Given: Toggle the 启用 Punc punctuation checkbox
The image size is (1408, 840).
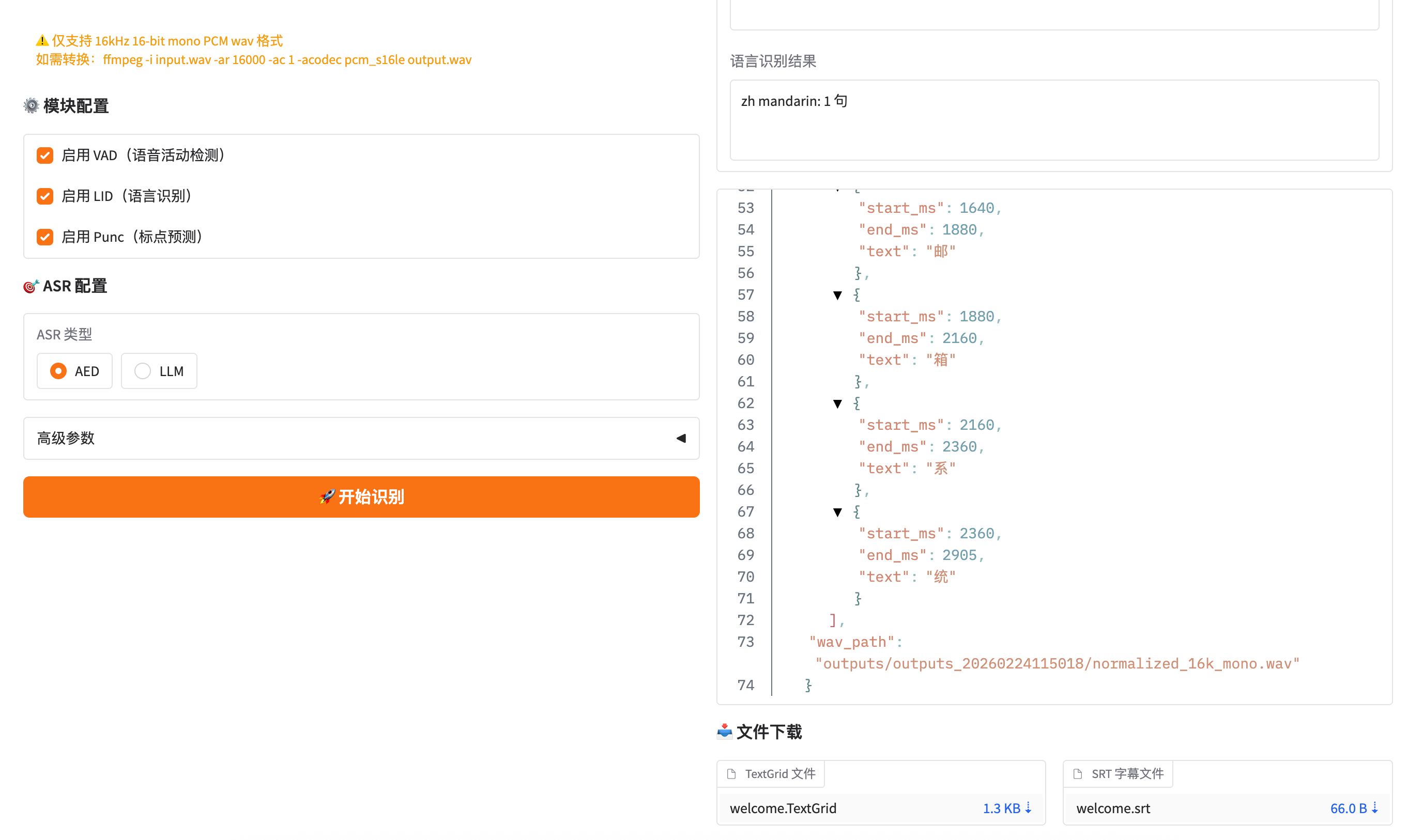Looking at the screenshot, I should pos(45,237).
